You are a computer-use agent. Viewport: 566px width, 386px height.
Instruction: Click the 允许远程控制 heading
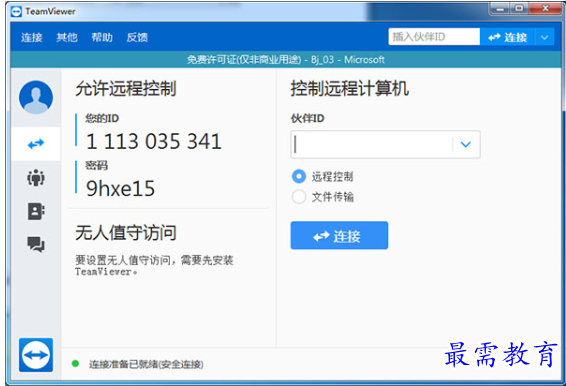coord(126,88)
